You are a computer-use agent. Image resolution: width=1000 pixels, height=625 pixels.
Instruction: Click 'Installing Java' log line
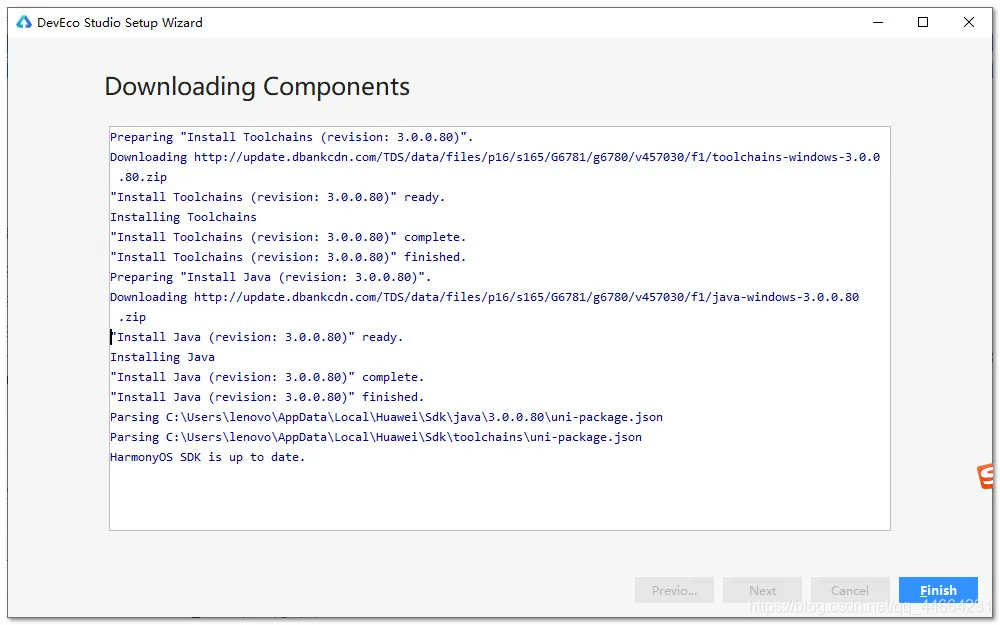tap(162, 357)
